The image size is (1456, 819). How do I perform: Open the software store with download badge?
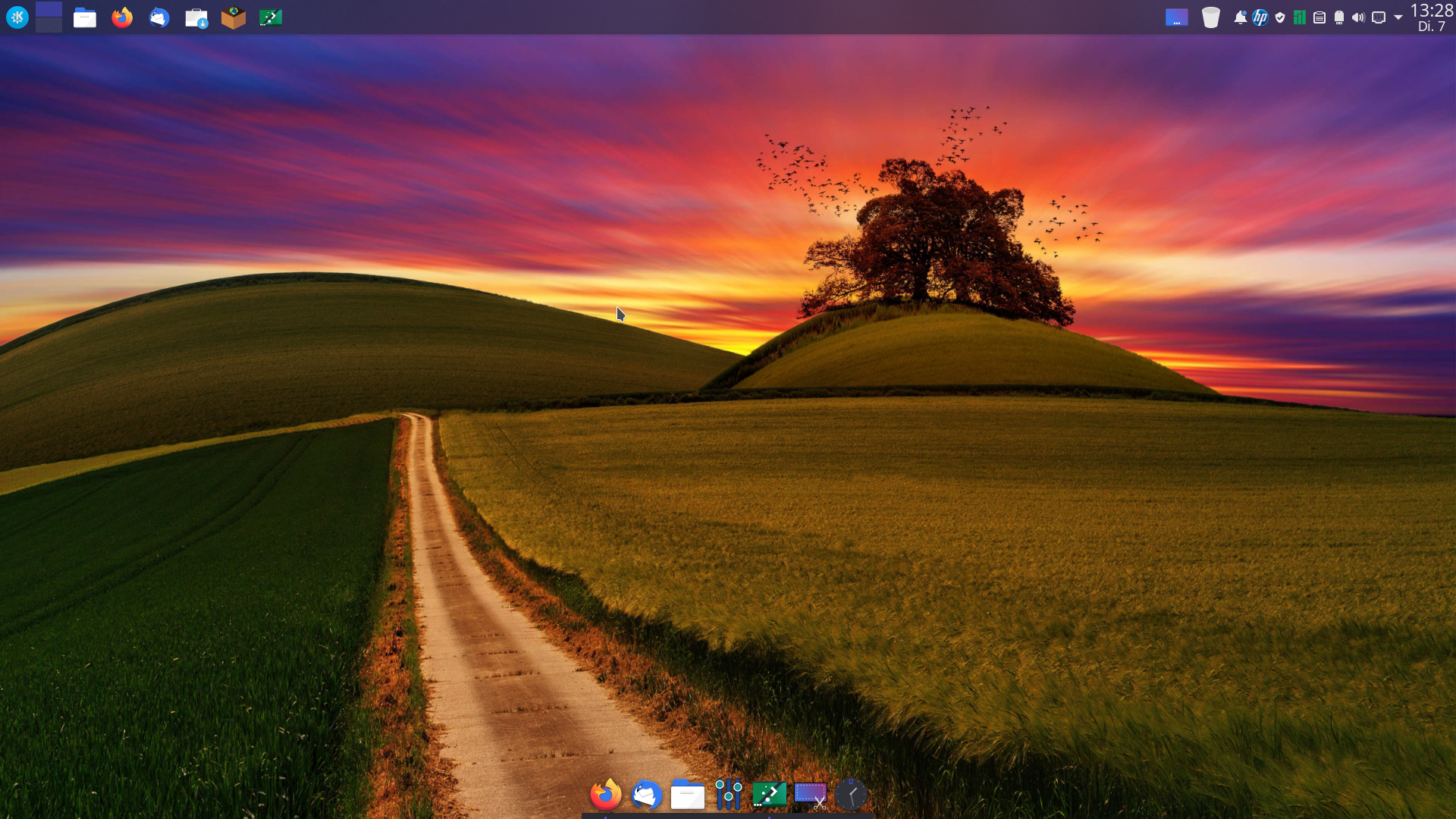pyautogui.click(x=196, y=17)
